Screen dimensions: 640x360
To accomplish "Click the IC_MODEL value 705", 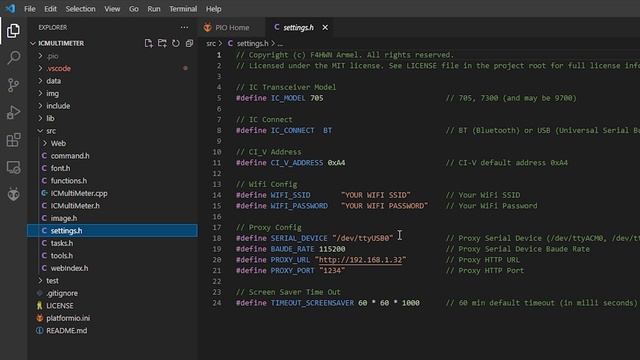I will (x=317, y=98).
